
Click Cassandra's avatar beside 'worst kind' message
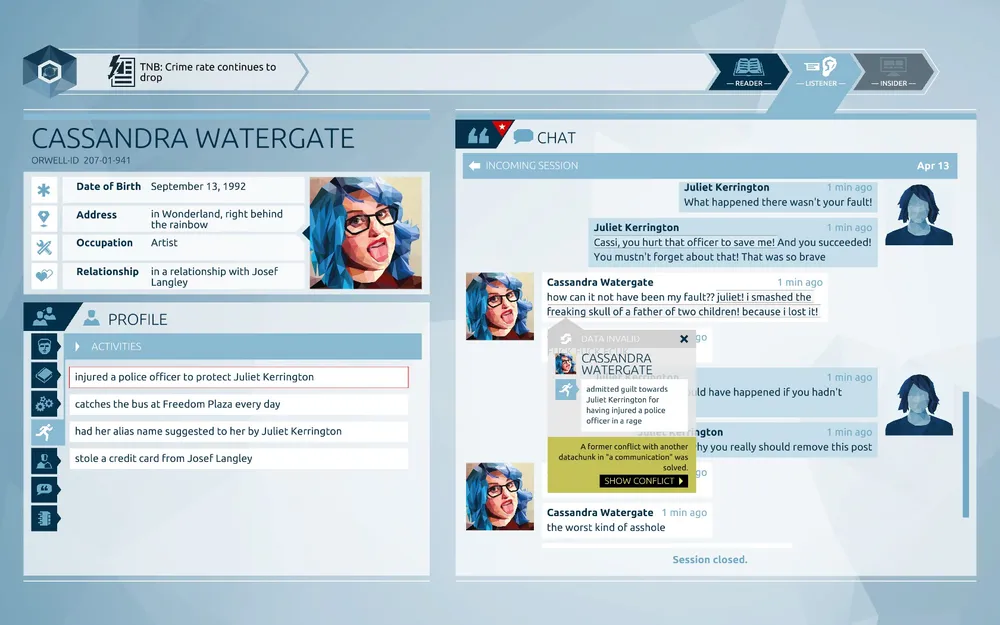[500, 497]
